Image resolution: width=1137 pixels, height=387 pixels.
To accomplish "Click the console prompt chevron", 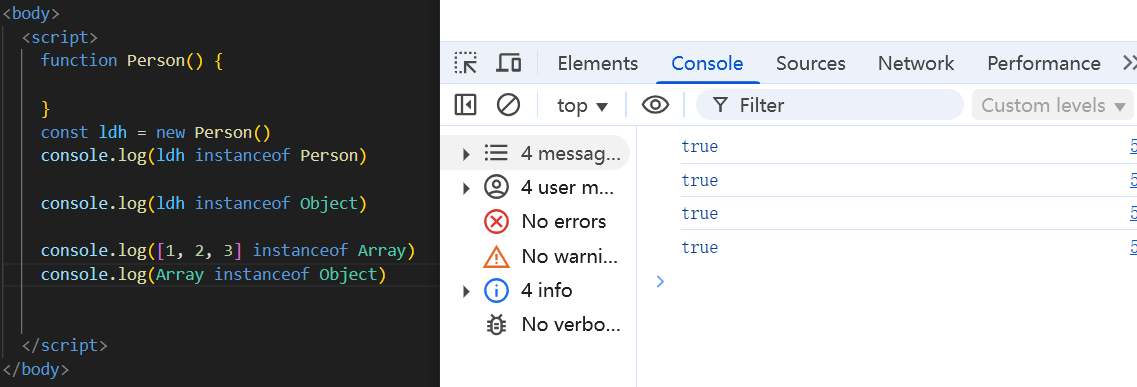I will 660,281.
